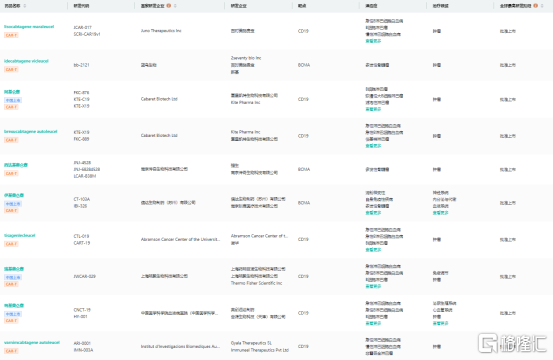Viewport: 553px width, 360px height.
Task: Select the bb-2121 code text
Action: [x=81, y=65]
